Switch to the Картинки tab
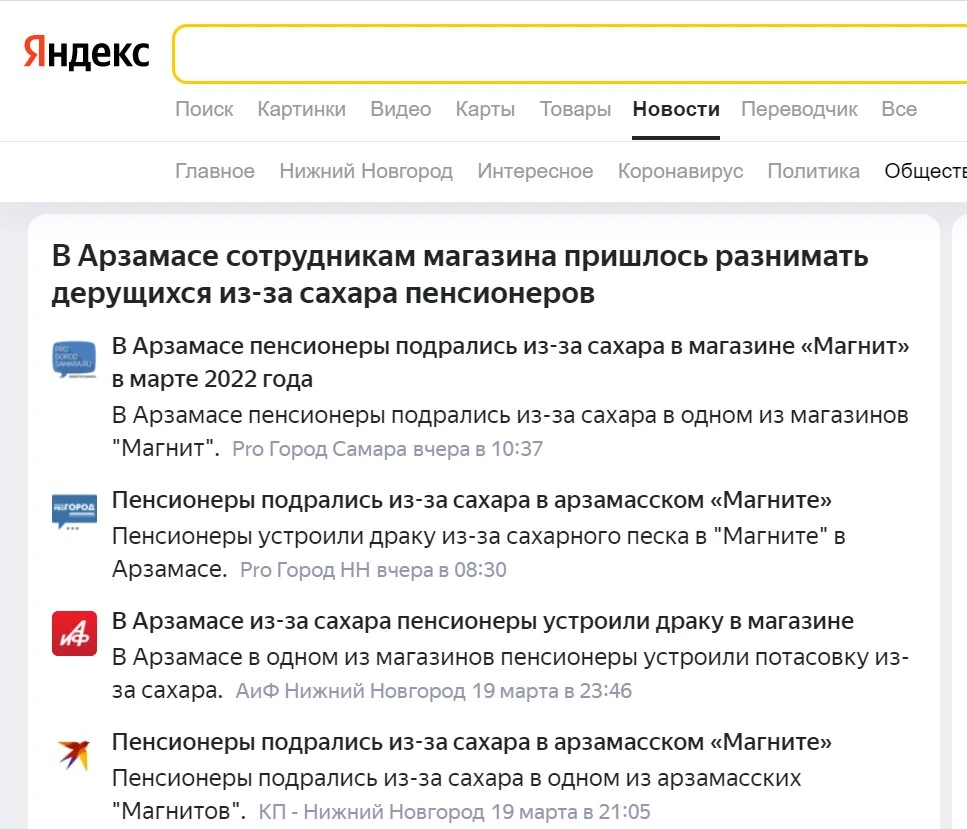967x829 pixels. pos(302,109)
